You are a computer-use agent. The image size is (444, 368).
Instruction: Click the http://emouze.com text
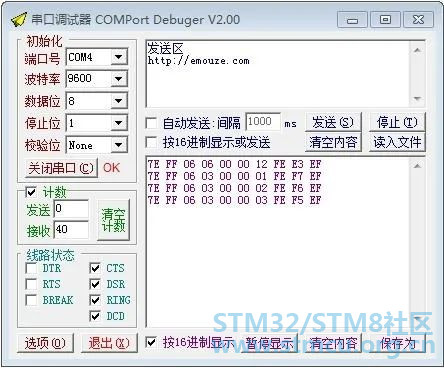point(198,61)
